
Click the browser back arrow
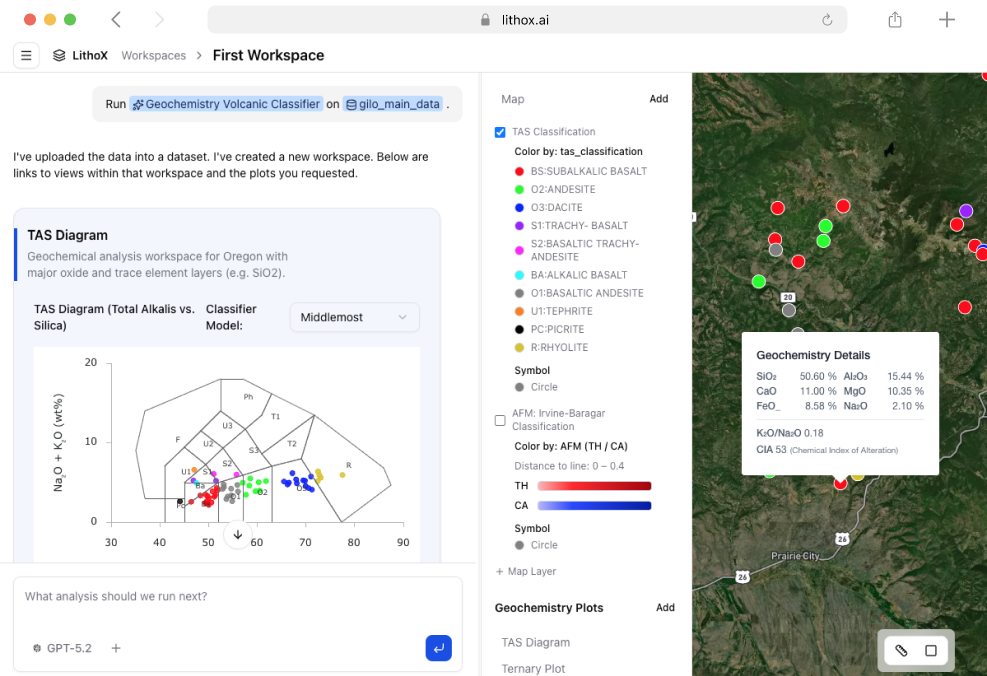(x=117, y=20)
